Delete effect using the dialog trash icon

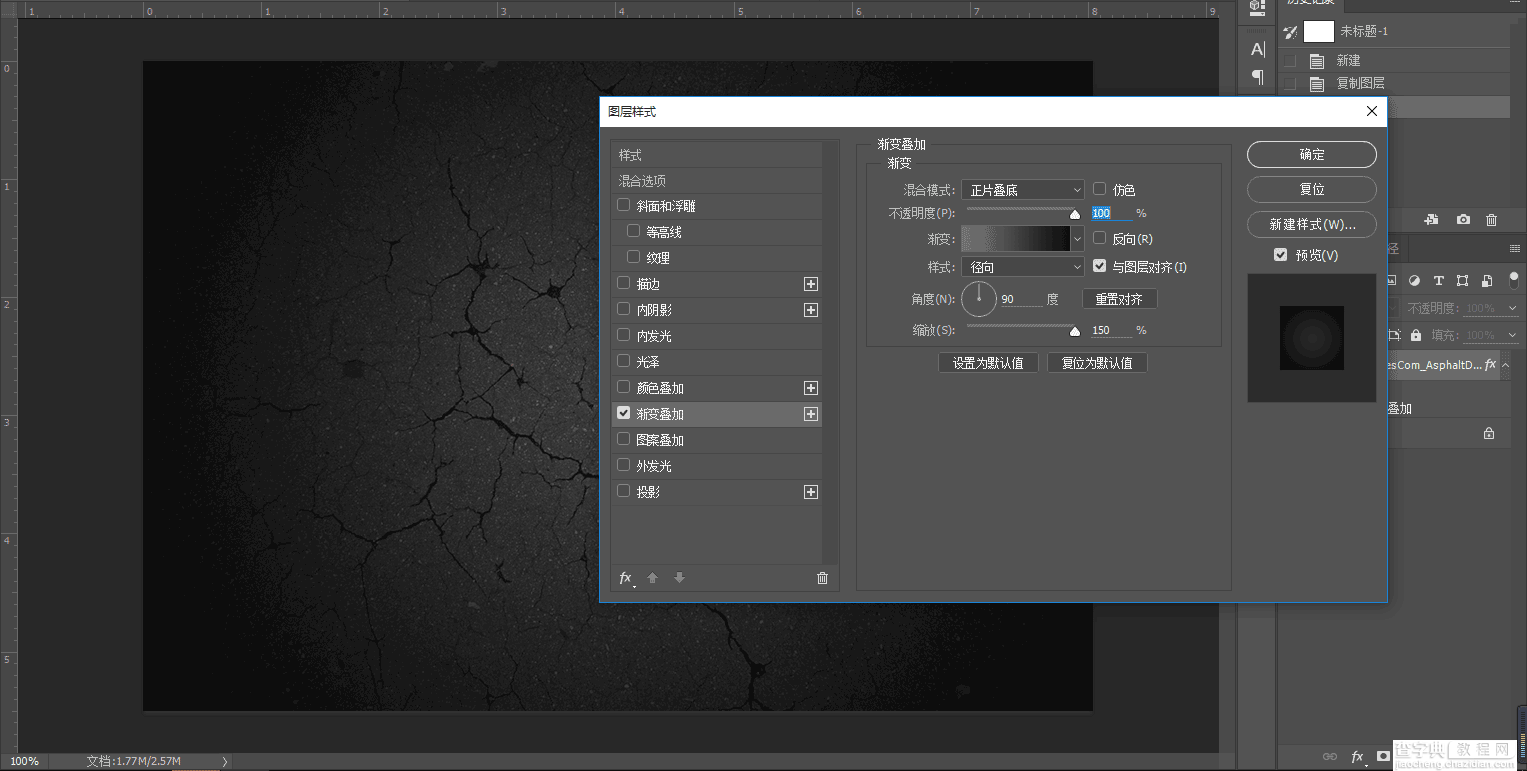822,578
